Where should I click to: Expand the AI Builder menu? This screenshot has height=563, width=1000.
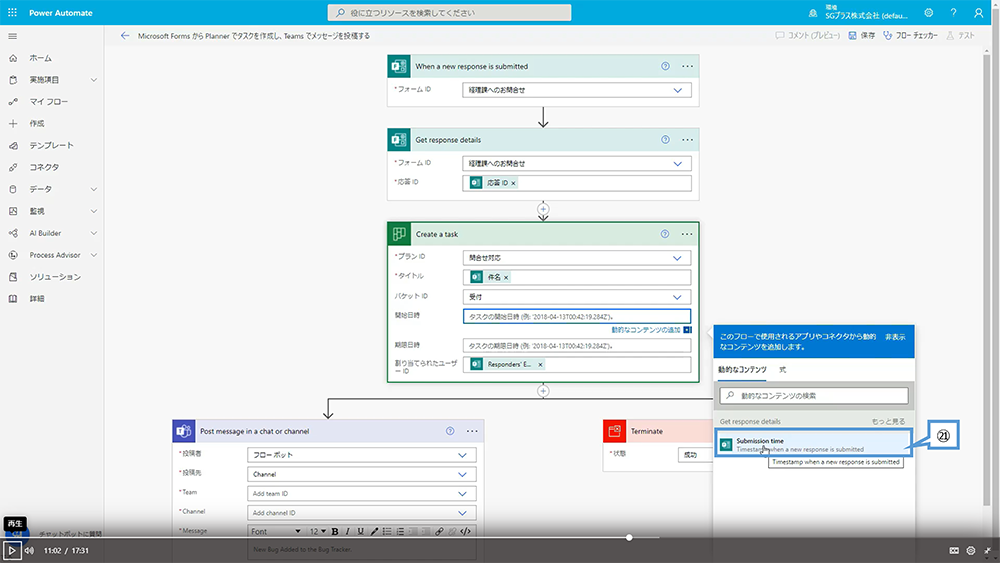pos(94,233)
